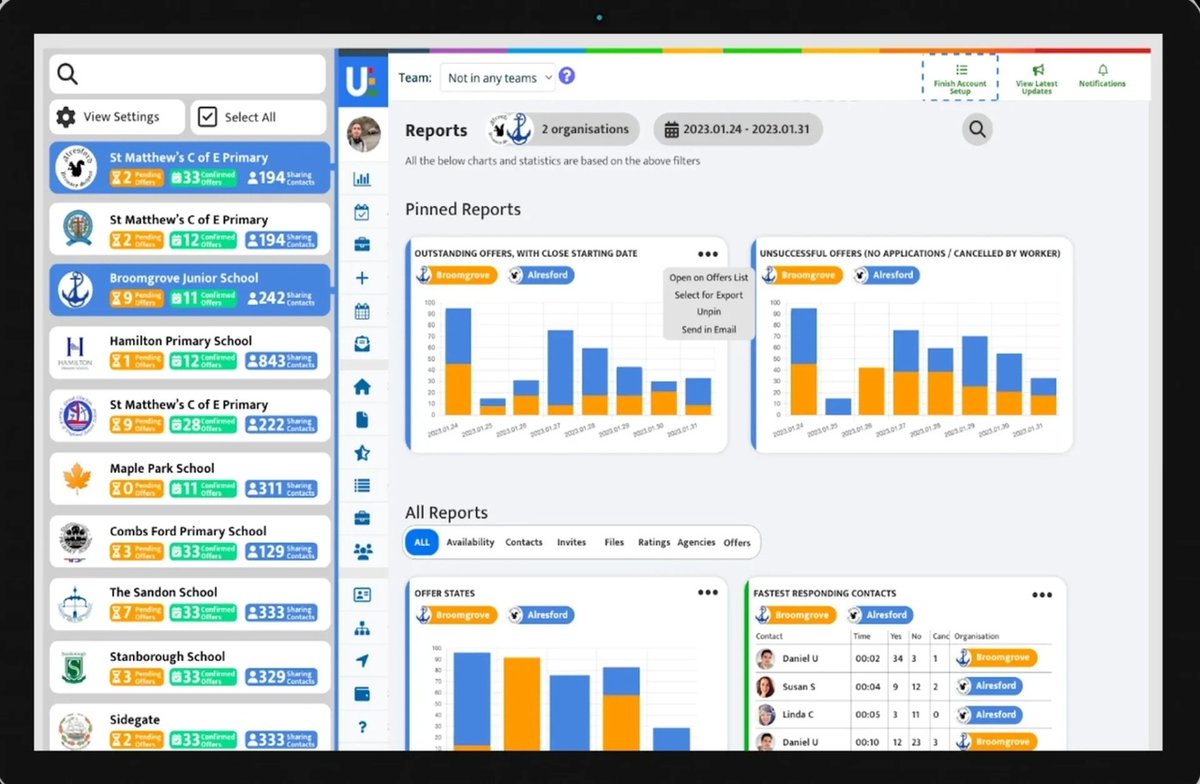The height and width of the screenshot is (784, 1200).
Task: Select Combs Ford Primary School
Action: point(189,542)
